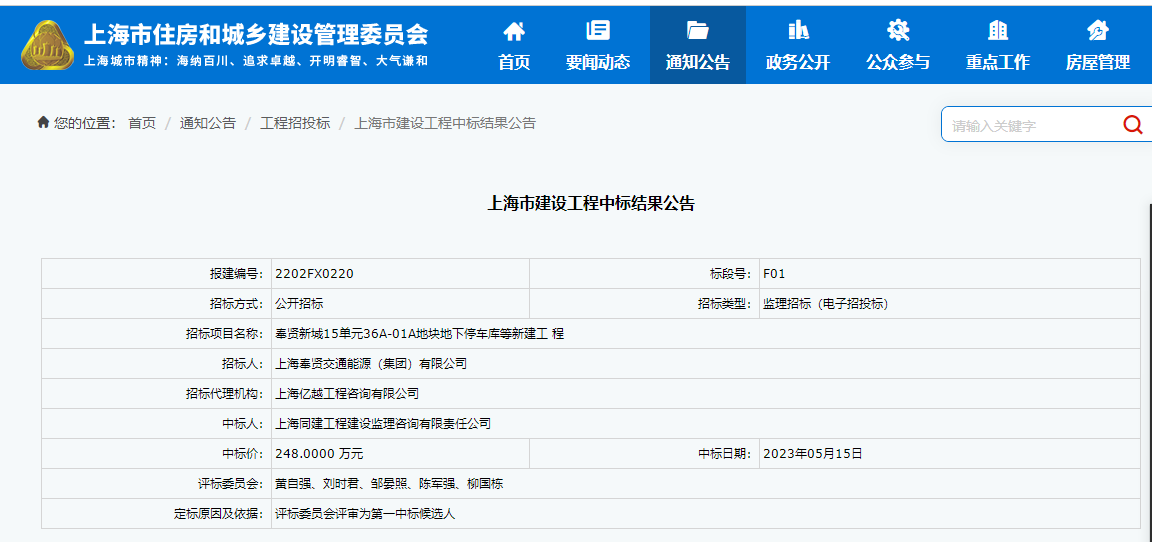Click the site title 上海市住房和城乡建设管理委员会

[256, 34]
